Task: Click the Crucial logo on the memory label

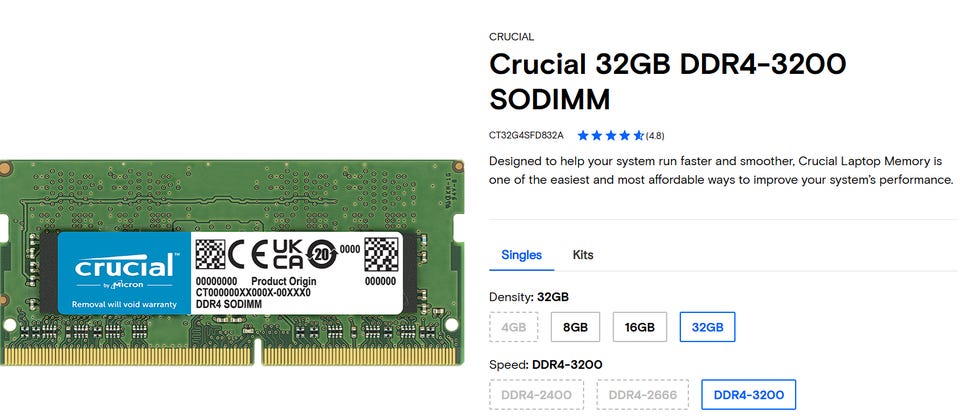Action: (124, 269)
